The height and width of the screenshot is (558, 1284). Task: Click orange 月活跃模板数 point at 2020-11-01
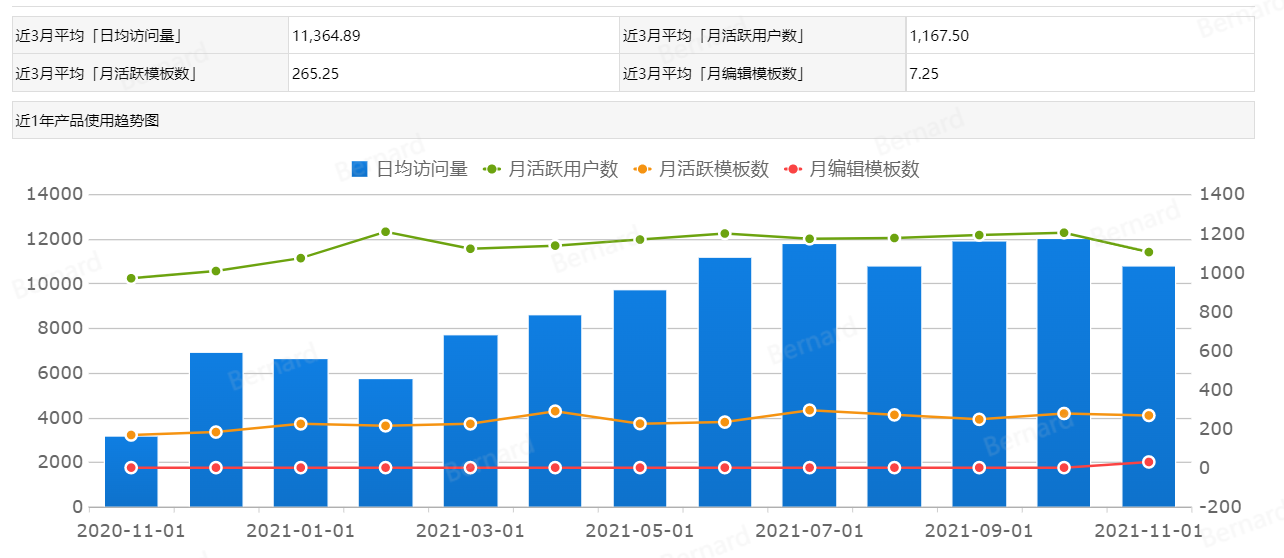131,436
